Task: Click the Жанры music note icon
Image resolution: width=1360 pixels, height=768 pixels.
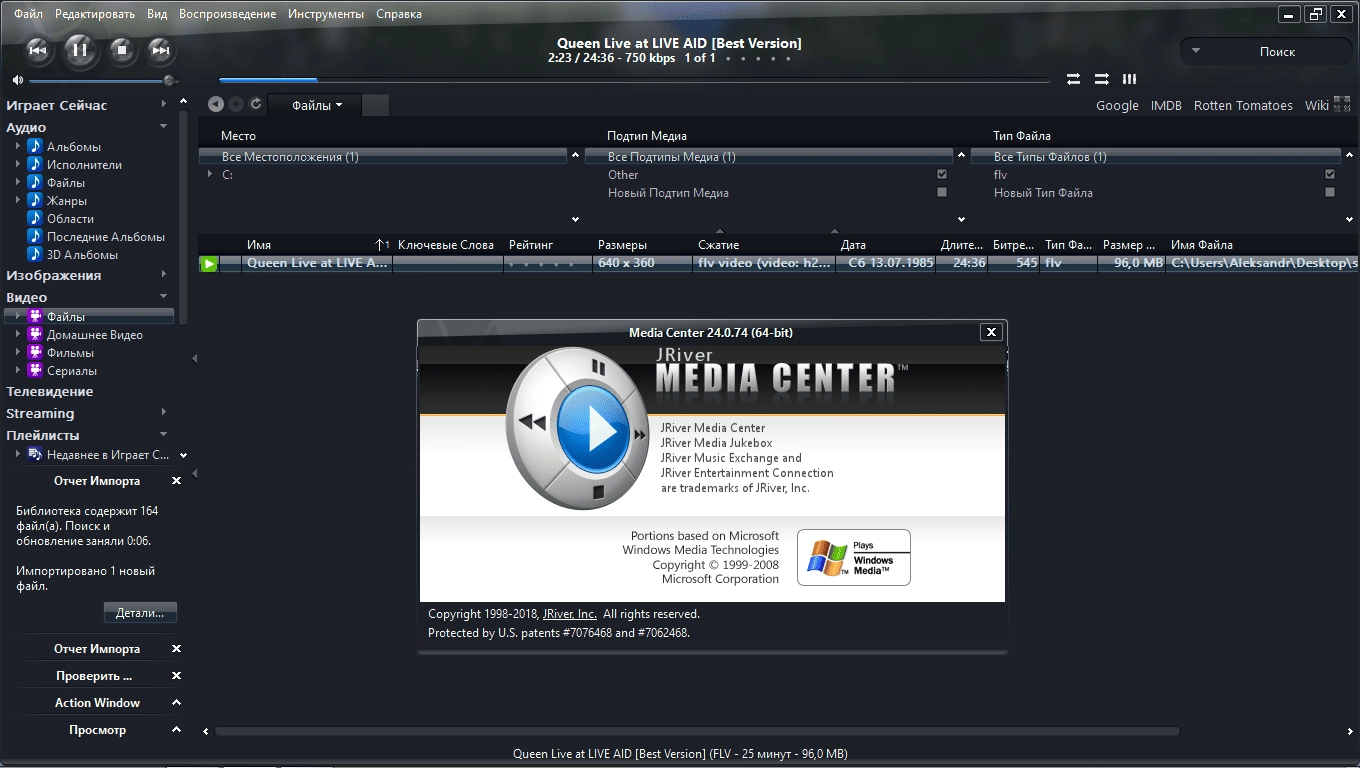Action: [x=35, y=201]
